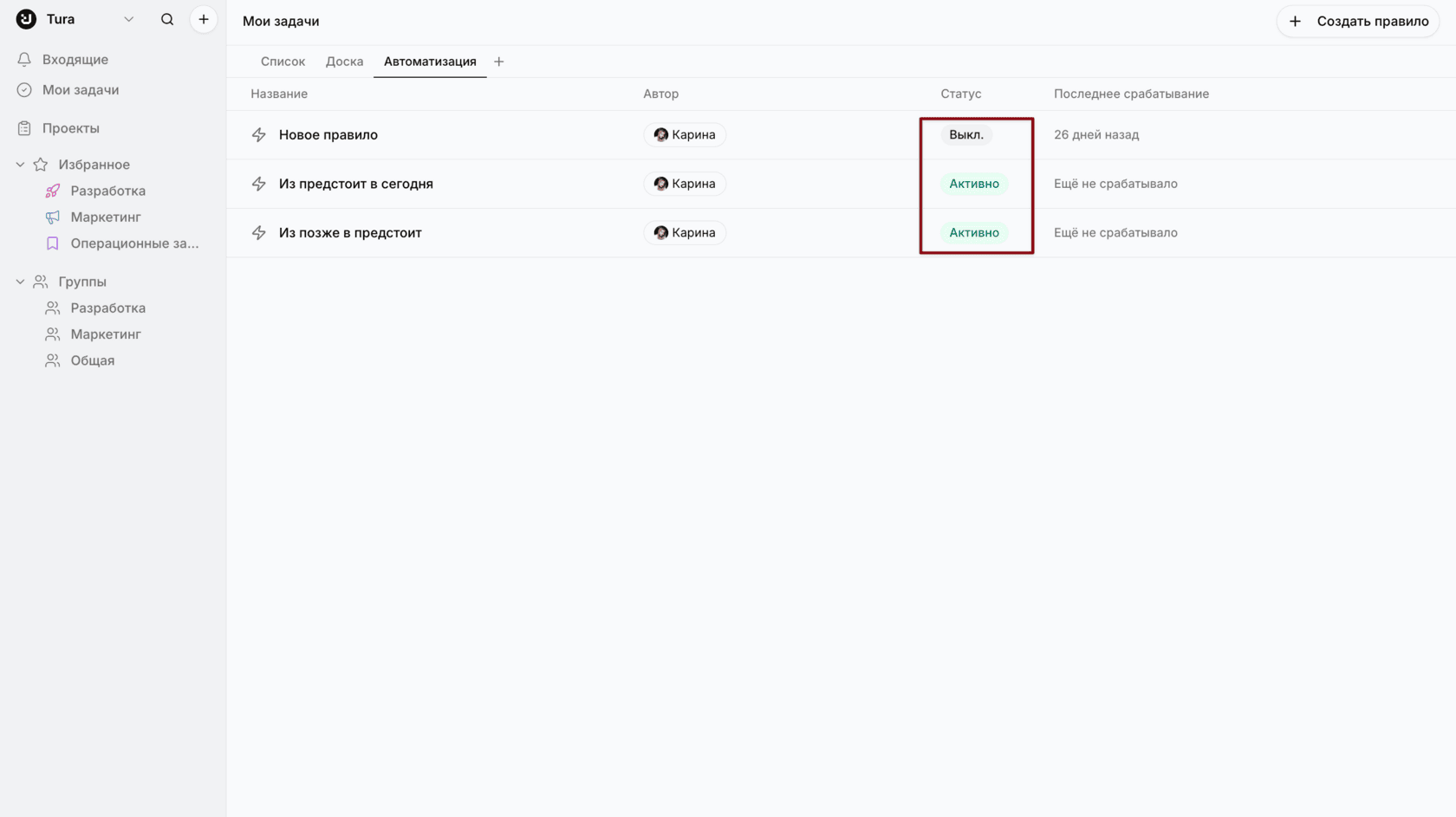Click Ещё не срабатывало in Из позже в предстоит row
The height and width of the screenshot is (817, 1456).
coord(1115,233)
